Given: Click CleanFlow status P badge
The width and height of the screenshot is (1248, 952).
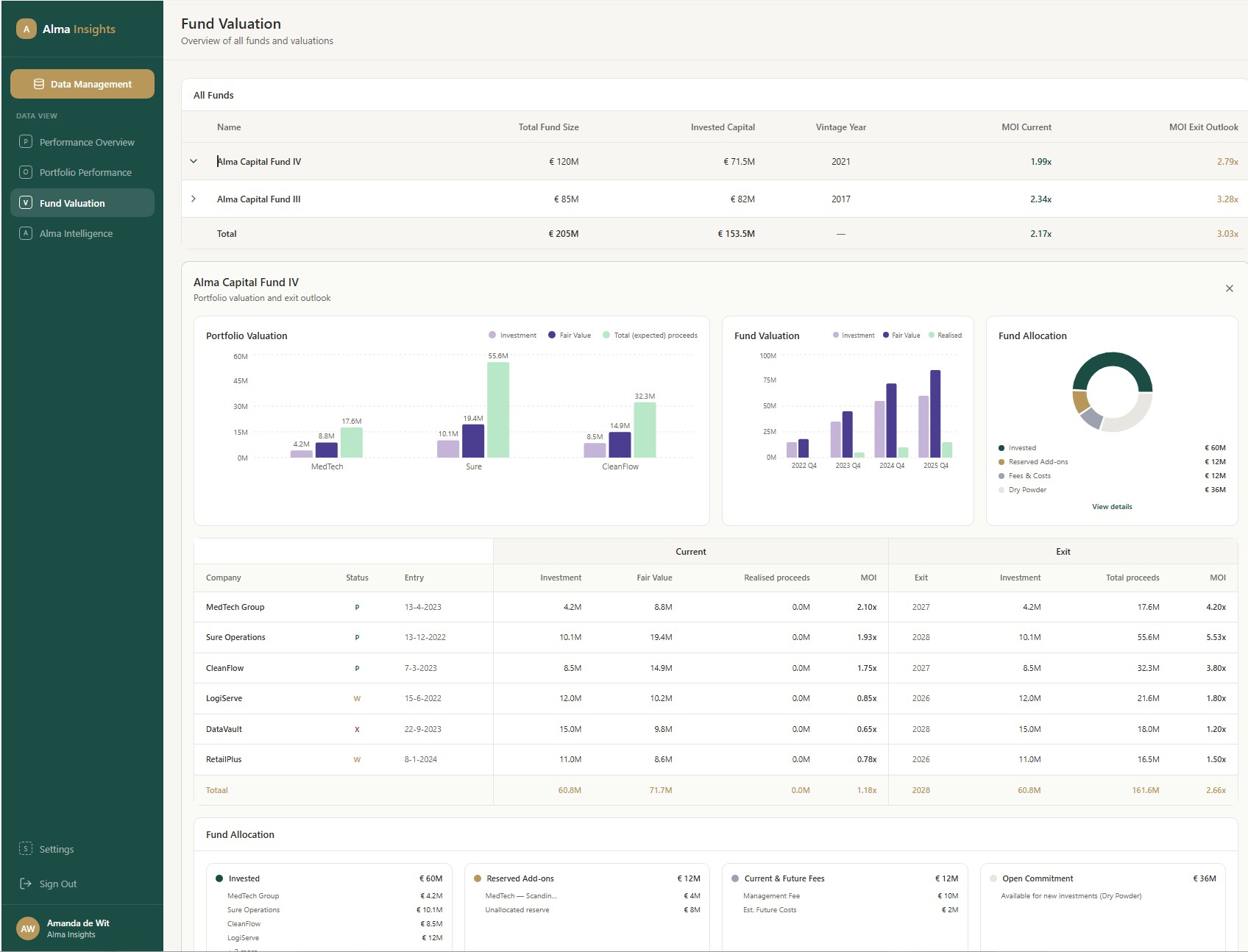Looking at the screenshot, I should pos(357,668).
